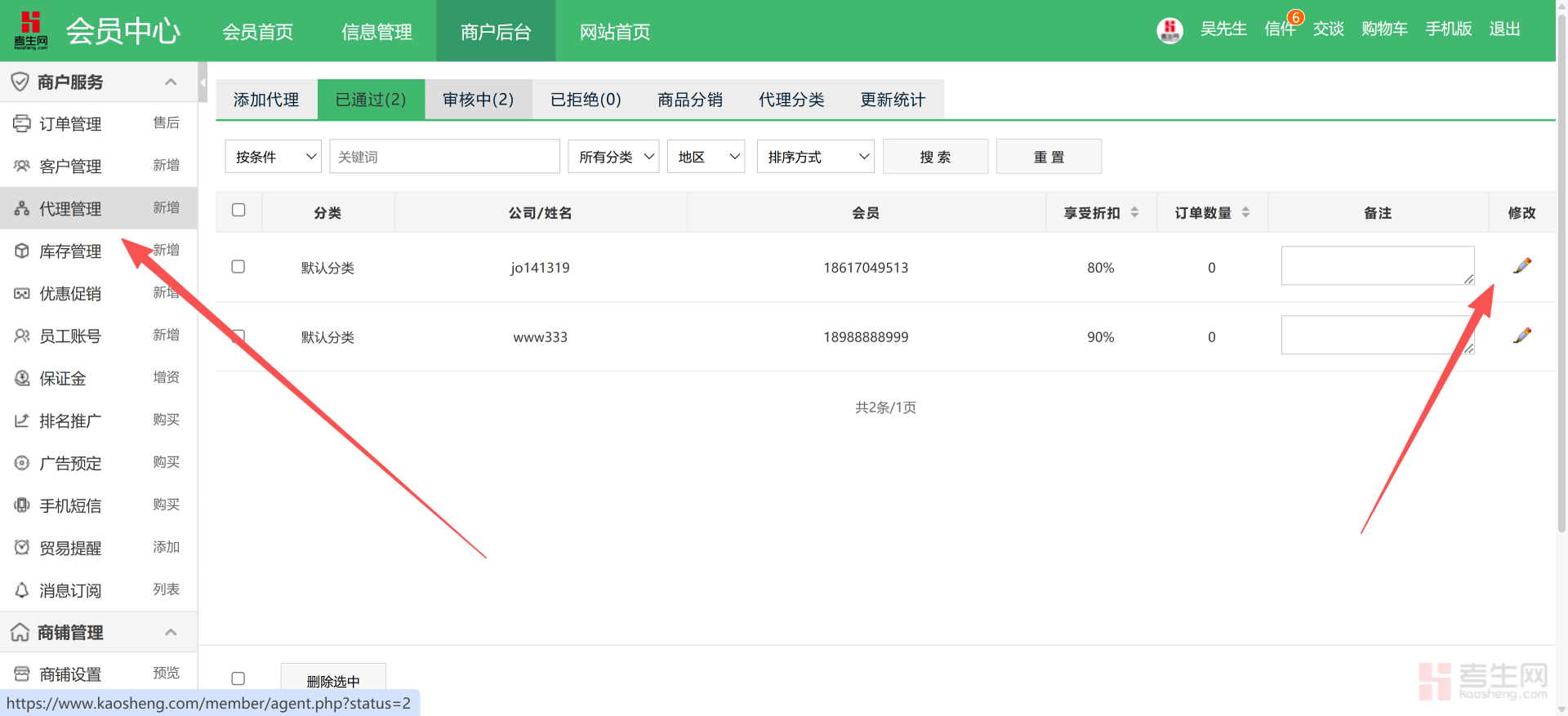Open the 信息管理 top menu

coord(376,32)
